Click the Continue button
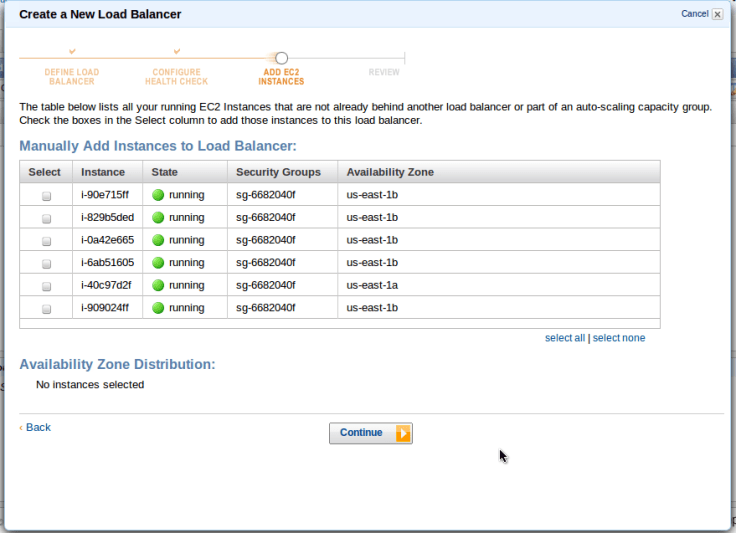Viewport: 736px width, 533px height. click(x=371, y=433)
